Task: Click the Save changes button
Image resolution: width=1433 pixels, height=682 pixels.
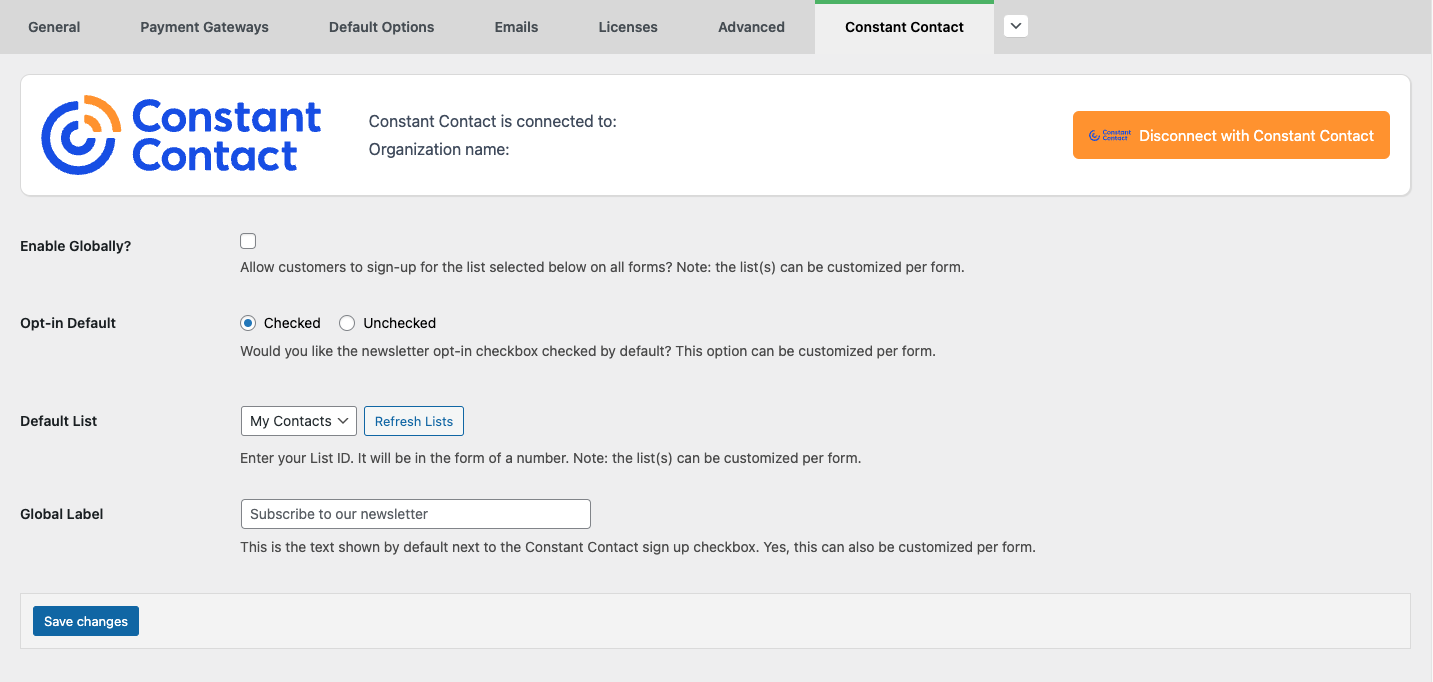Action: click(85, 620)
